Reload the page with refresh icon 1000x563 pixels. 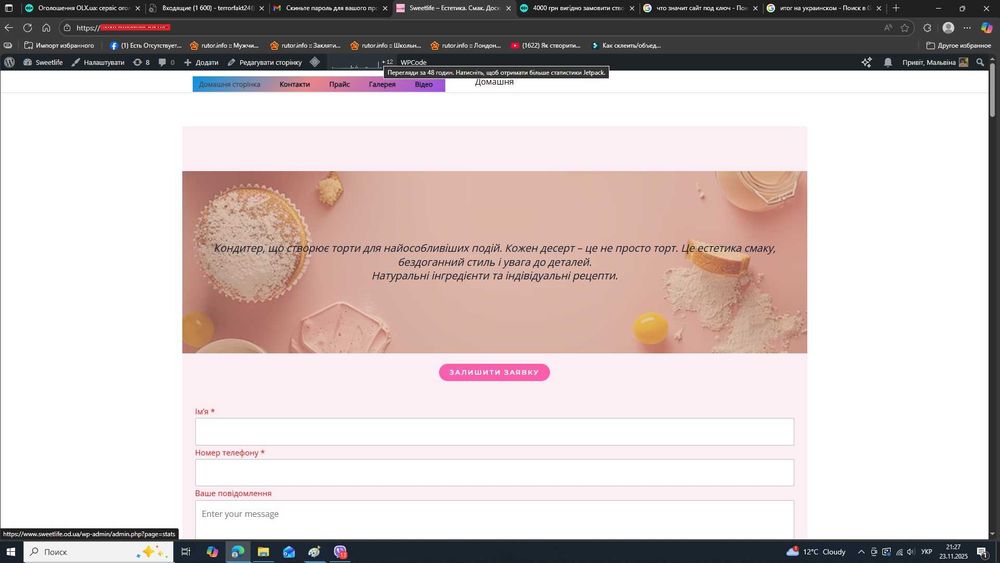[27, 27]
